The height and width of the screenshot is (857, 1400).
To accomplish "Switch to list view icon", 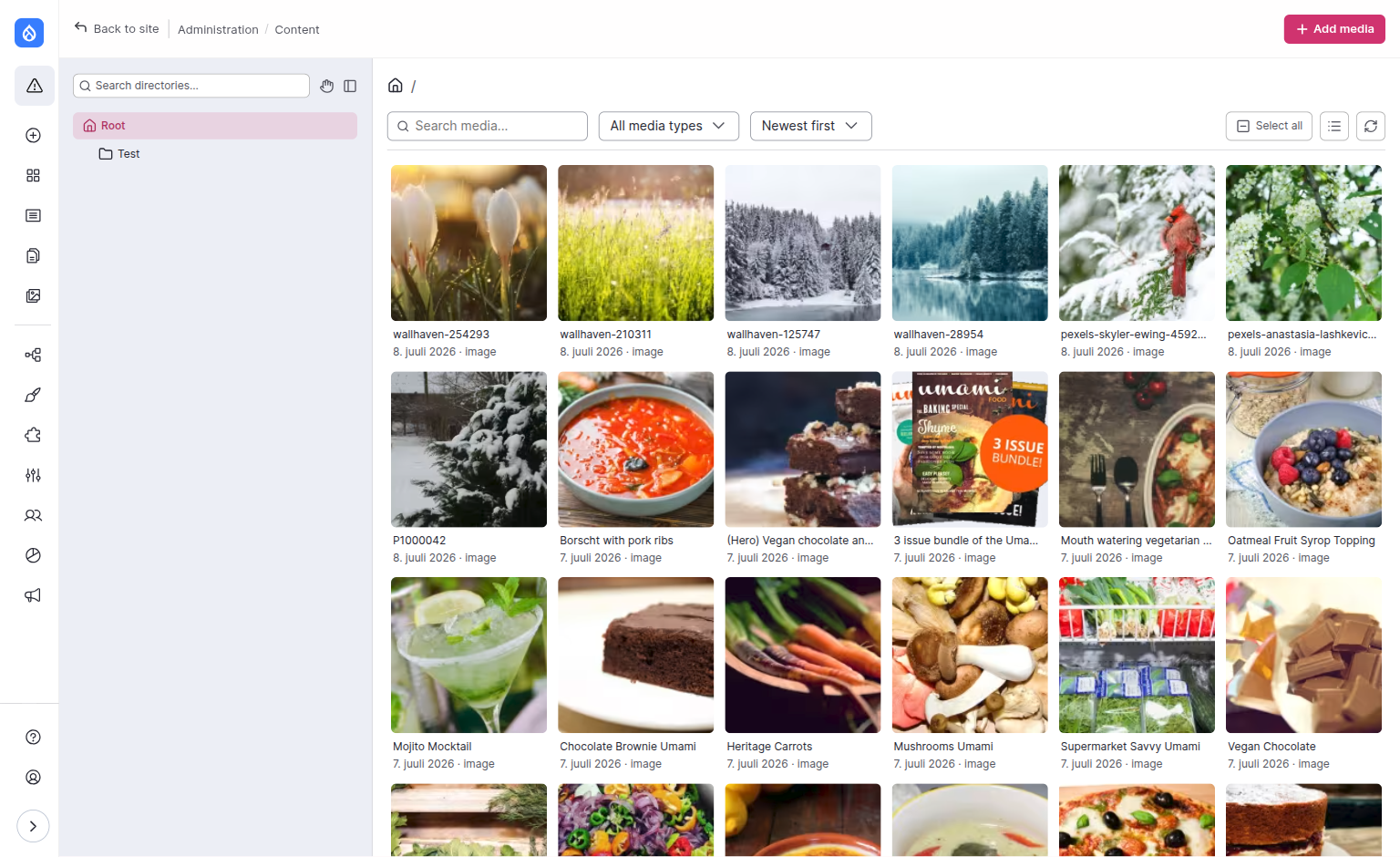I will tap(1334, 126).
